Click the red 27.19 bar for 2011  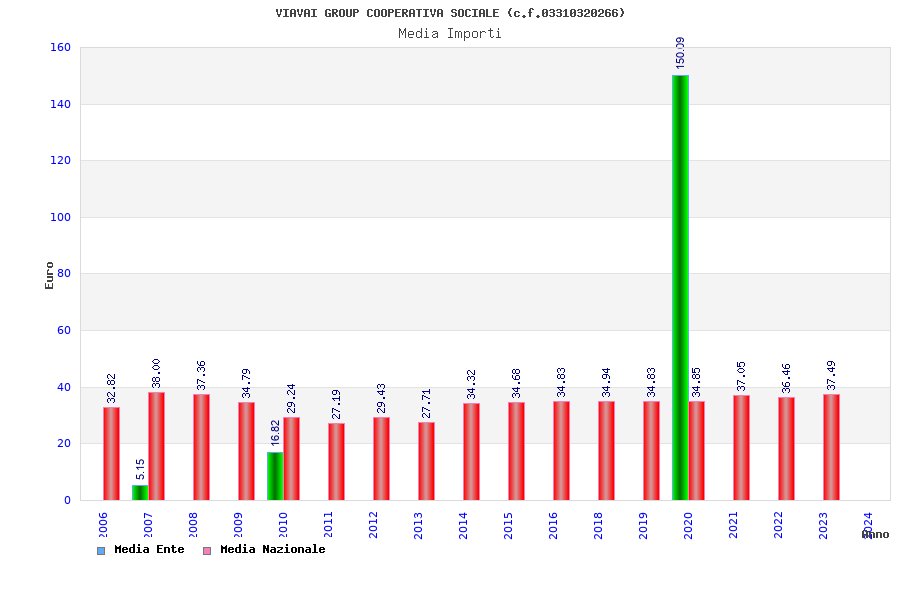[336, 462]
